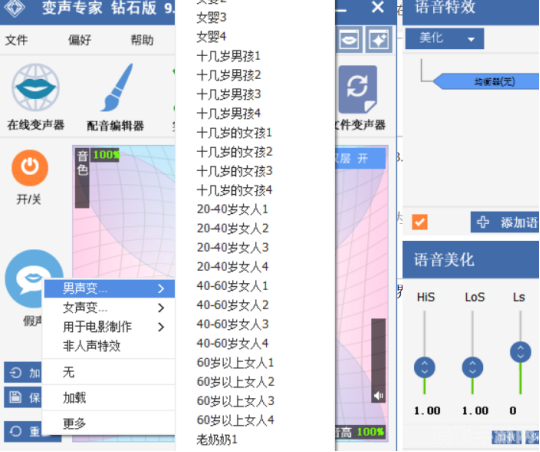Viewport: 540px width, 452px height.
Task: Select 40-60岁女人1 preset
Action: (232, 286)
